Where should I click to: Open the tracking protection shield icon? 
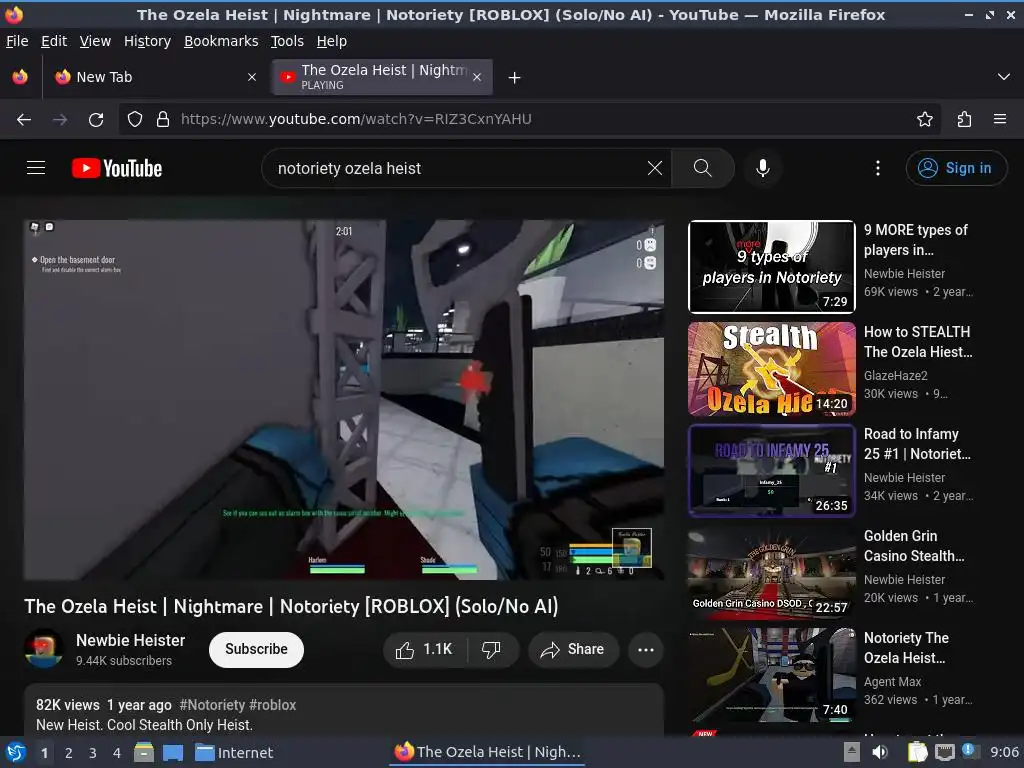point(135,119)
